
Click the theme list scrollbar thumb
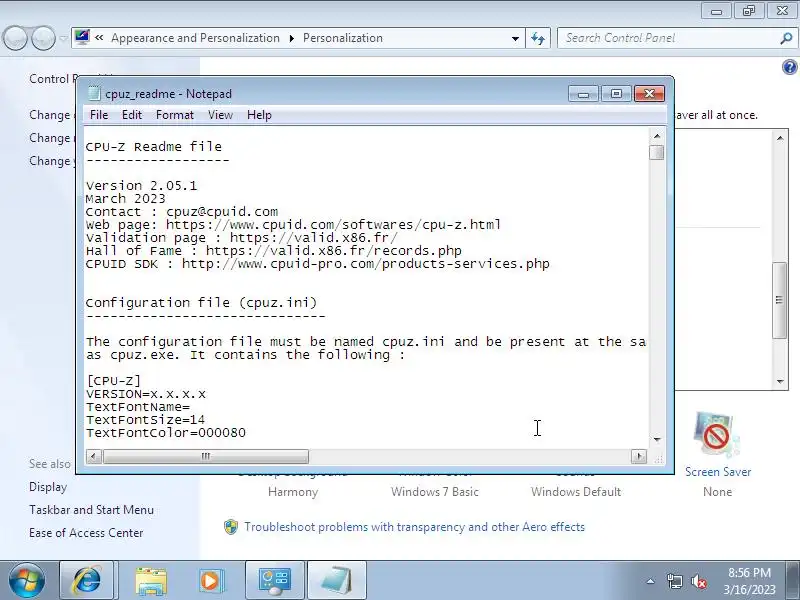click(780, 300)
